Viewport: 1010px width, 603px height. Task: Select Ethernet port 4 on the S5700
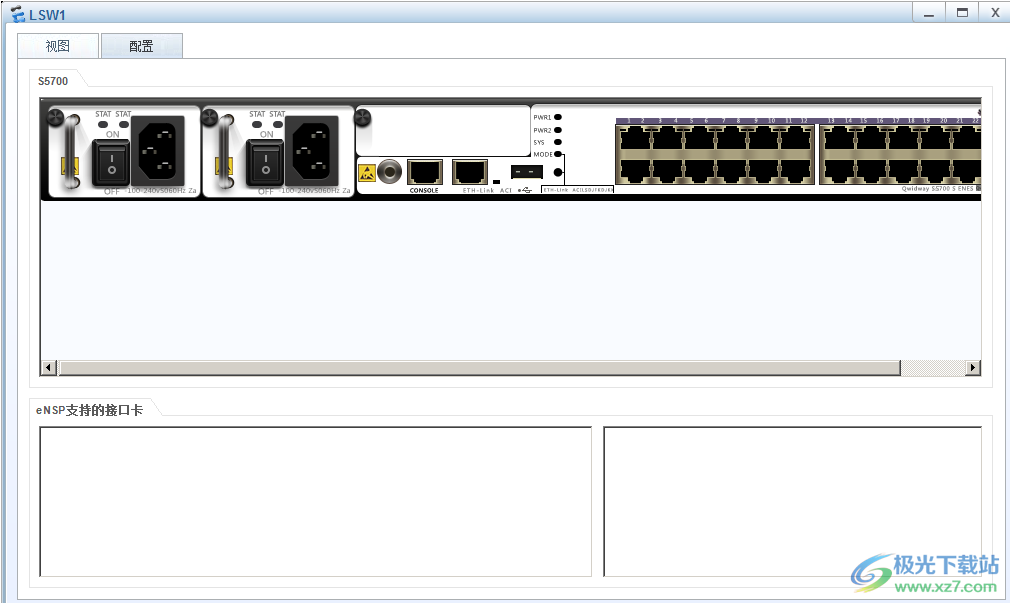667,170
